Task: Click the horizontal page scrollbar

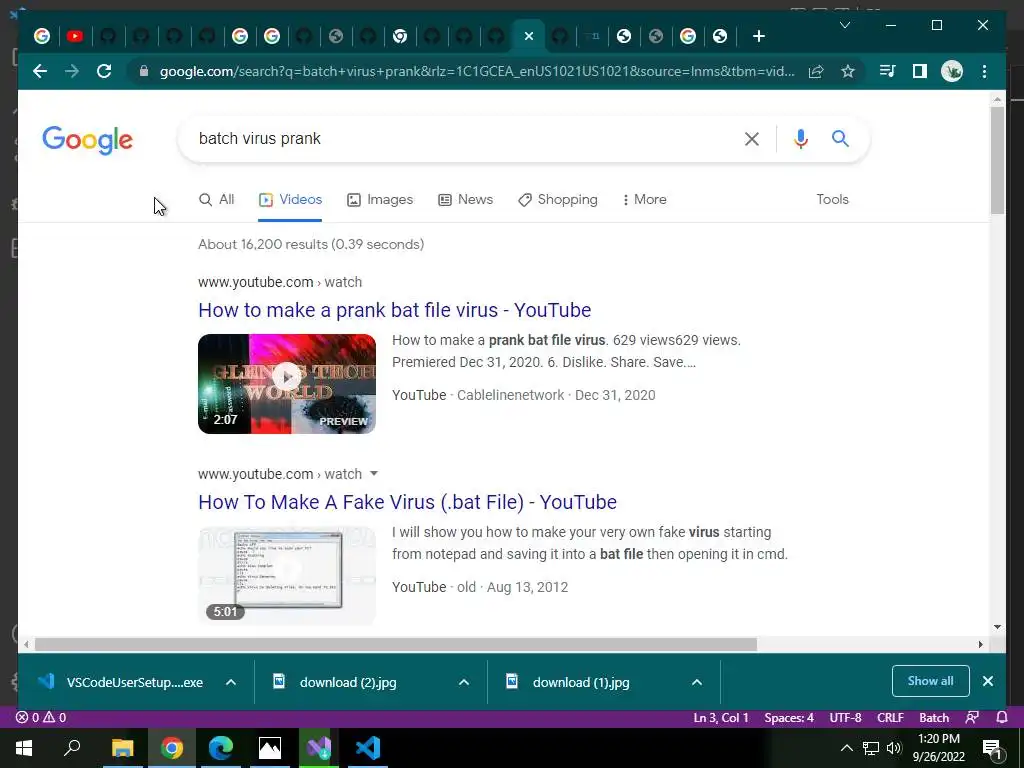Action: pos(395,645)
